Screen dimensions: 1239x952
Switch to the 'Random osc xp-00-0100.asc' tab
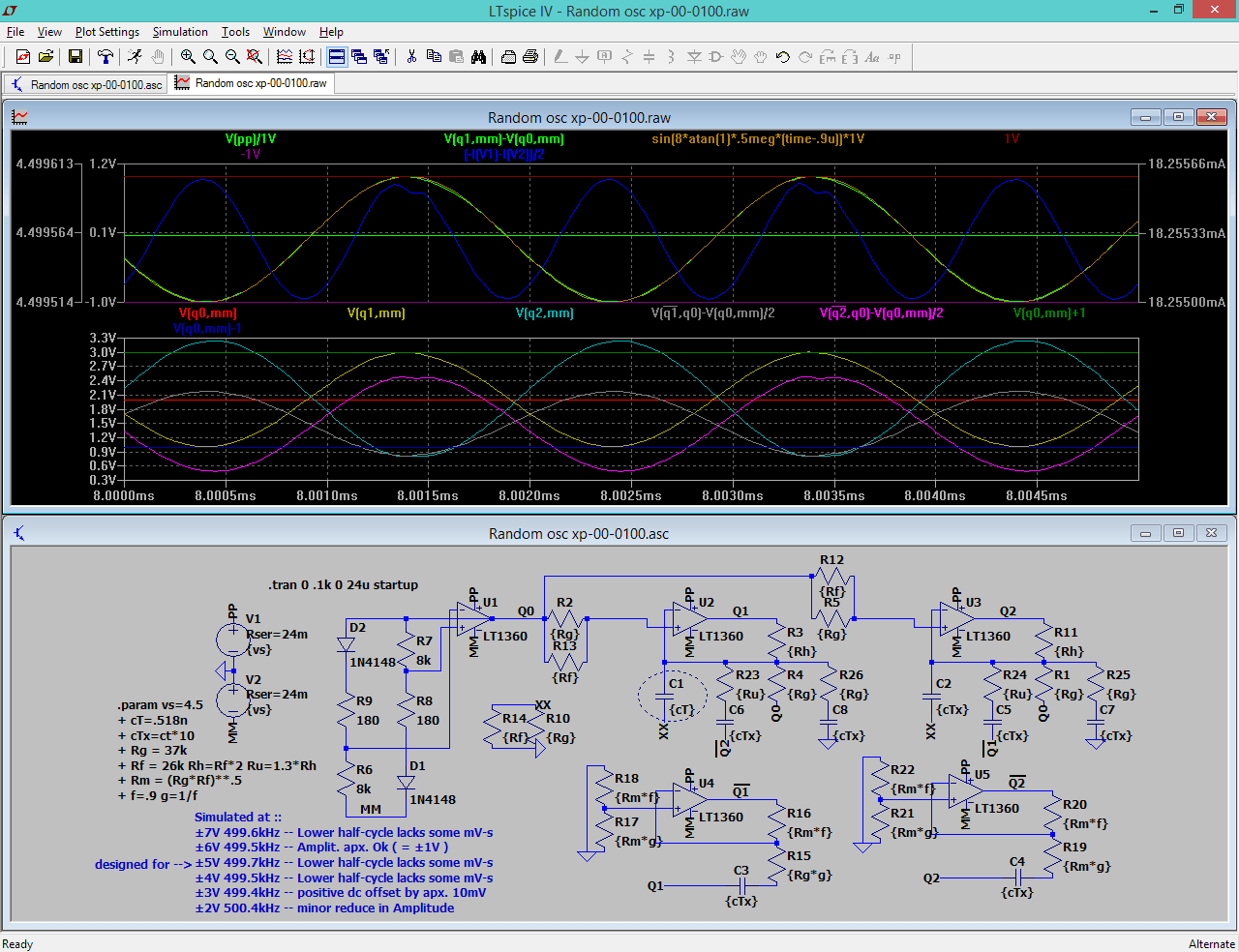(86, 84)
